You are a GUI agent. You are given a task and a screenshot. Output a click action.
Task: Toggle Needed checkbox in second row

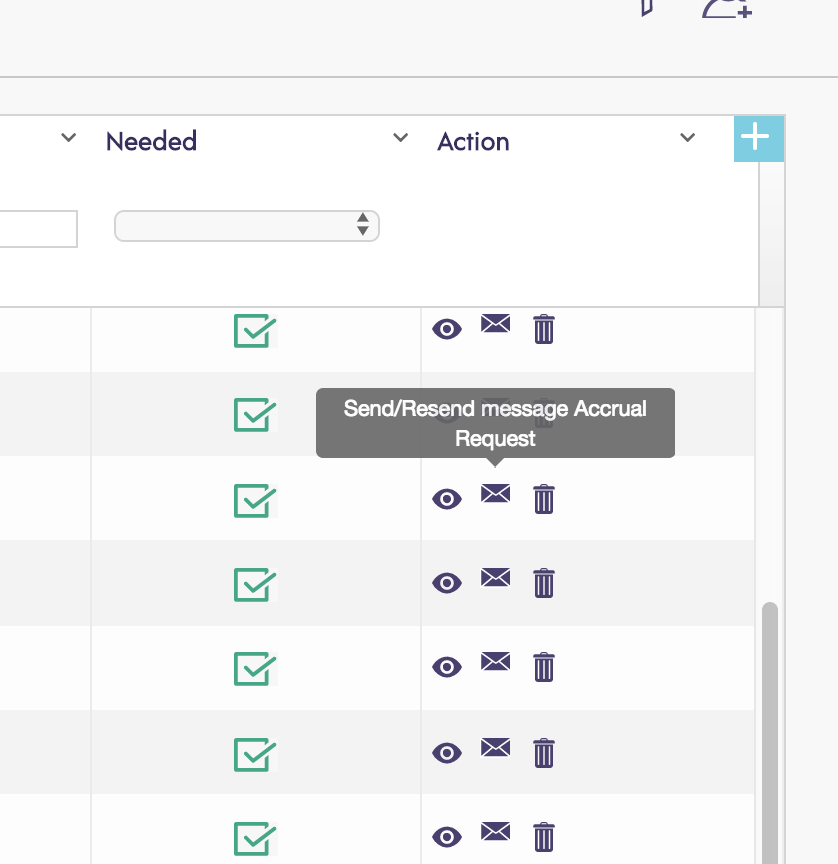254,414
